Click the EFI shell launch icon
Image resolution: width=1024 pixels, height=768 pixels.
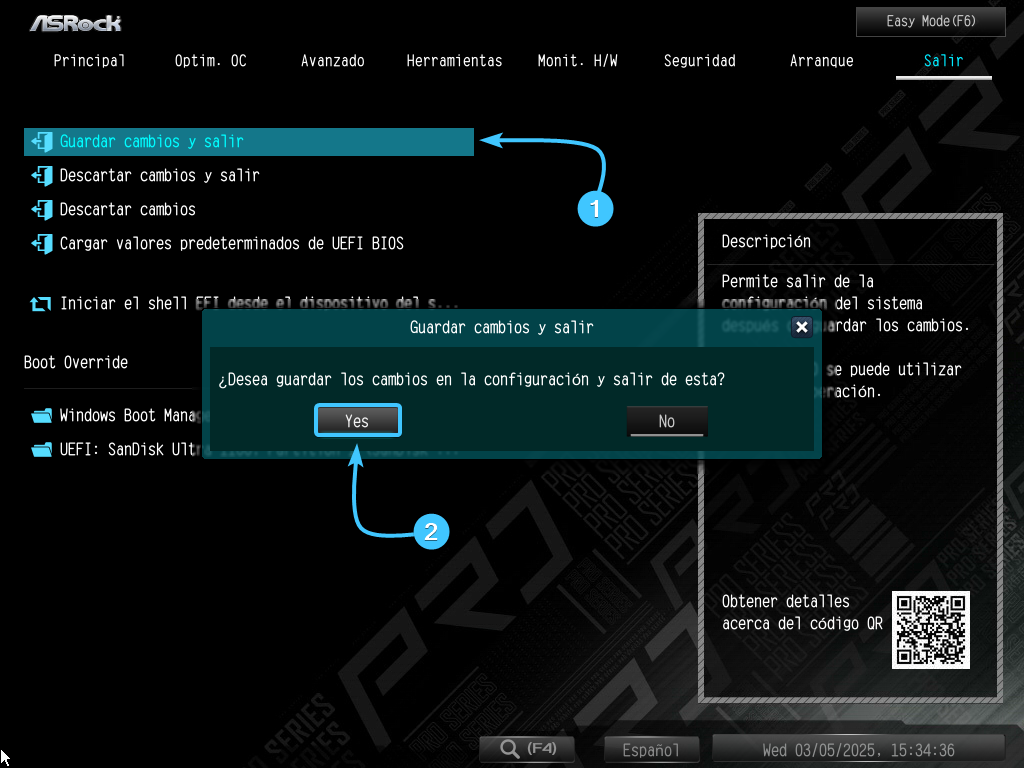click(41, 303)
